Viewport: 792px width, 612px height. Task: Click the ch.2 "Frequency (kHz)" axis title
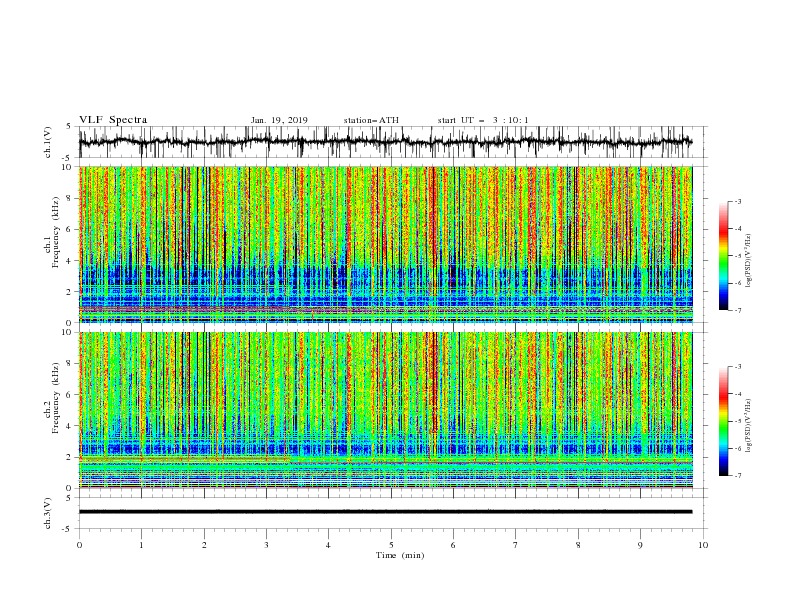click(55, 398)
